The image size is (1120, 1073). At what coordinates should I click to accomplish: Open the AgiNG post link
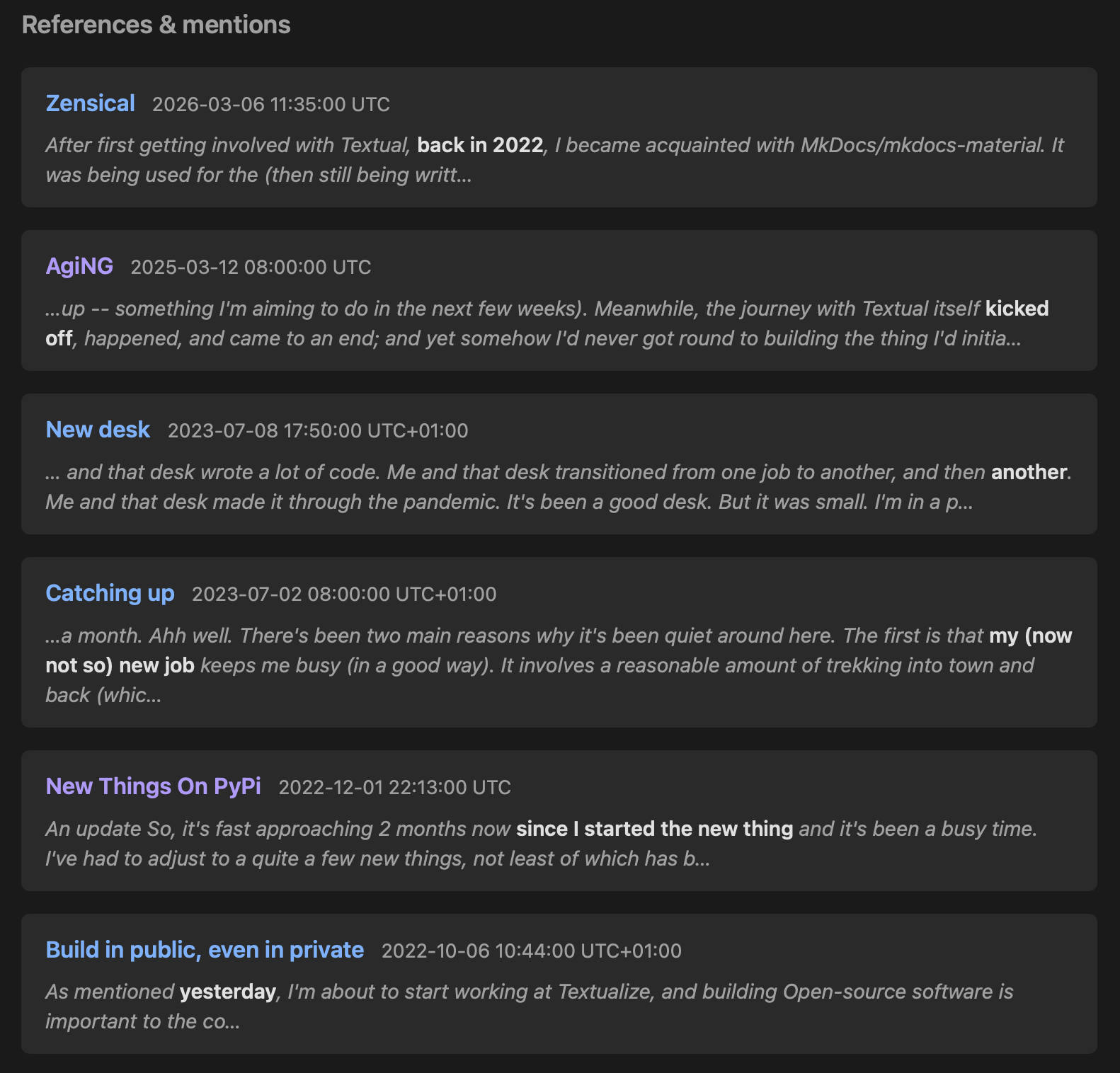tap(79, 266)
